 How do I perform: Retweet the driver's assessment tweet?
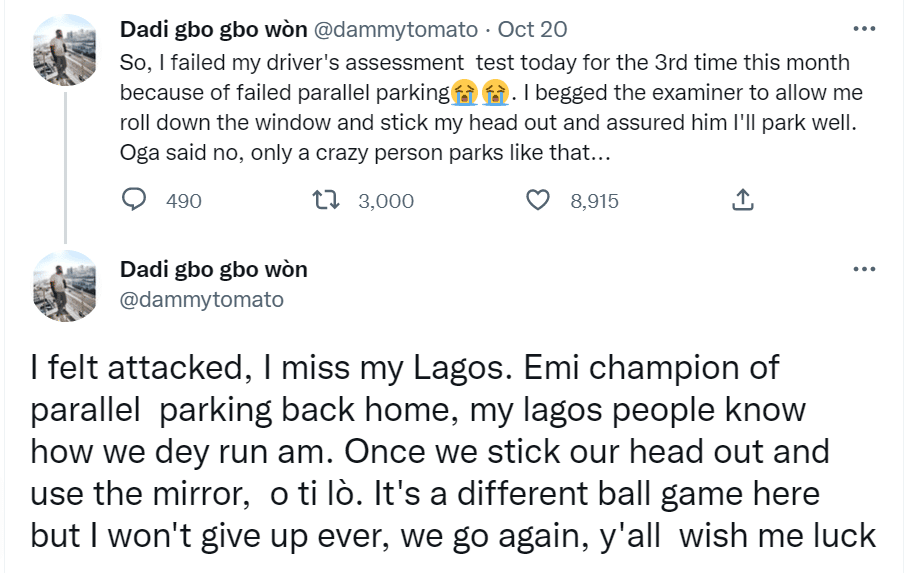(326, 201)
